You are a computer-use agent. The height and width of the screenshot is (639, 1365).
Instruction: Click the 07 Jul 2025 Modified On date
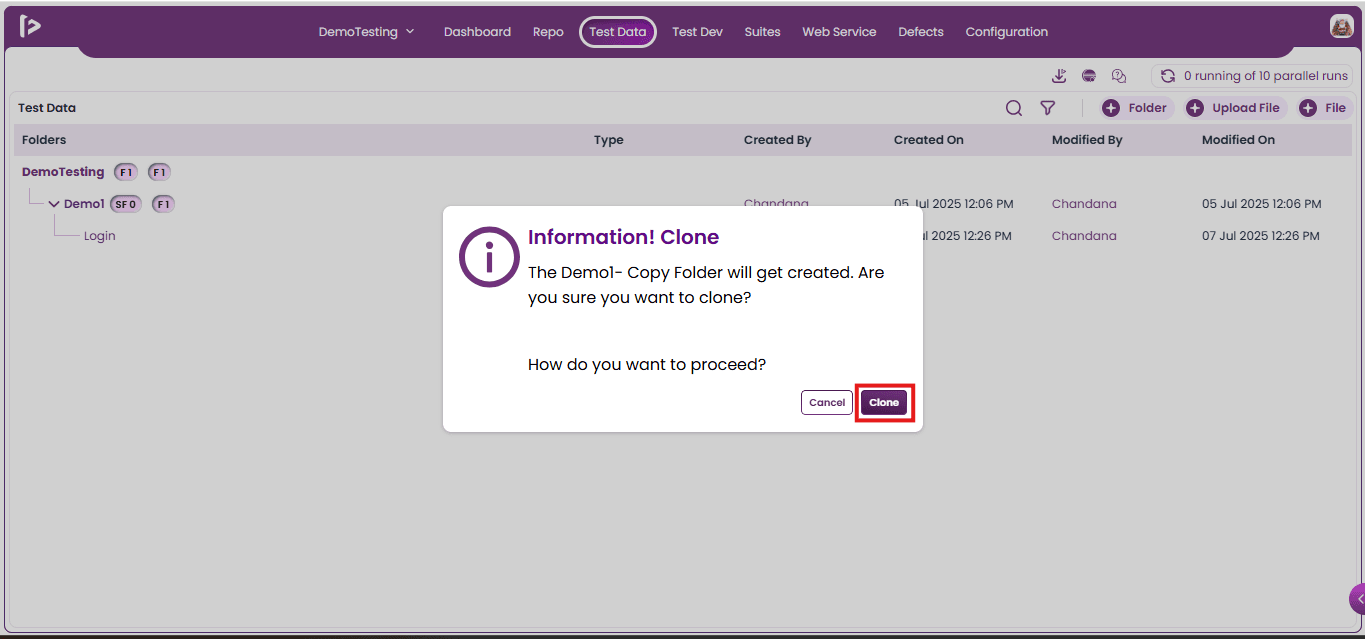tap(1260, 236)
